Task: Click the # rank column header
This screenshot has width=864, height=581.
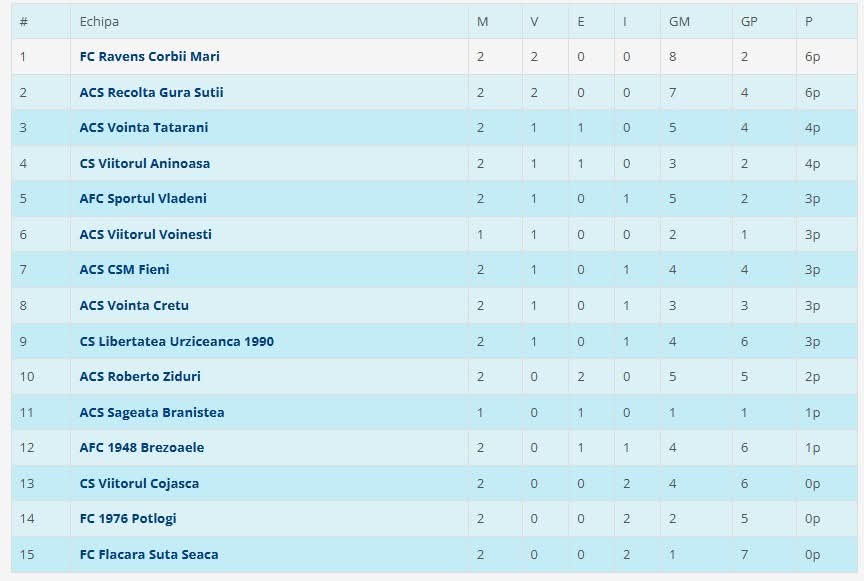Action: click(24, 22)
